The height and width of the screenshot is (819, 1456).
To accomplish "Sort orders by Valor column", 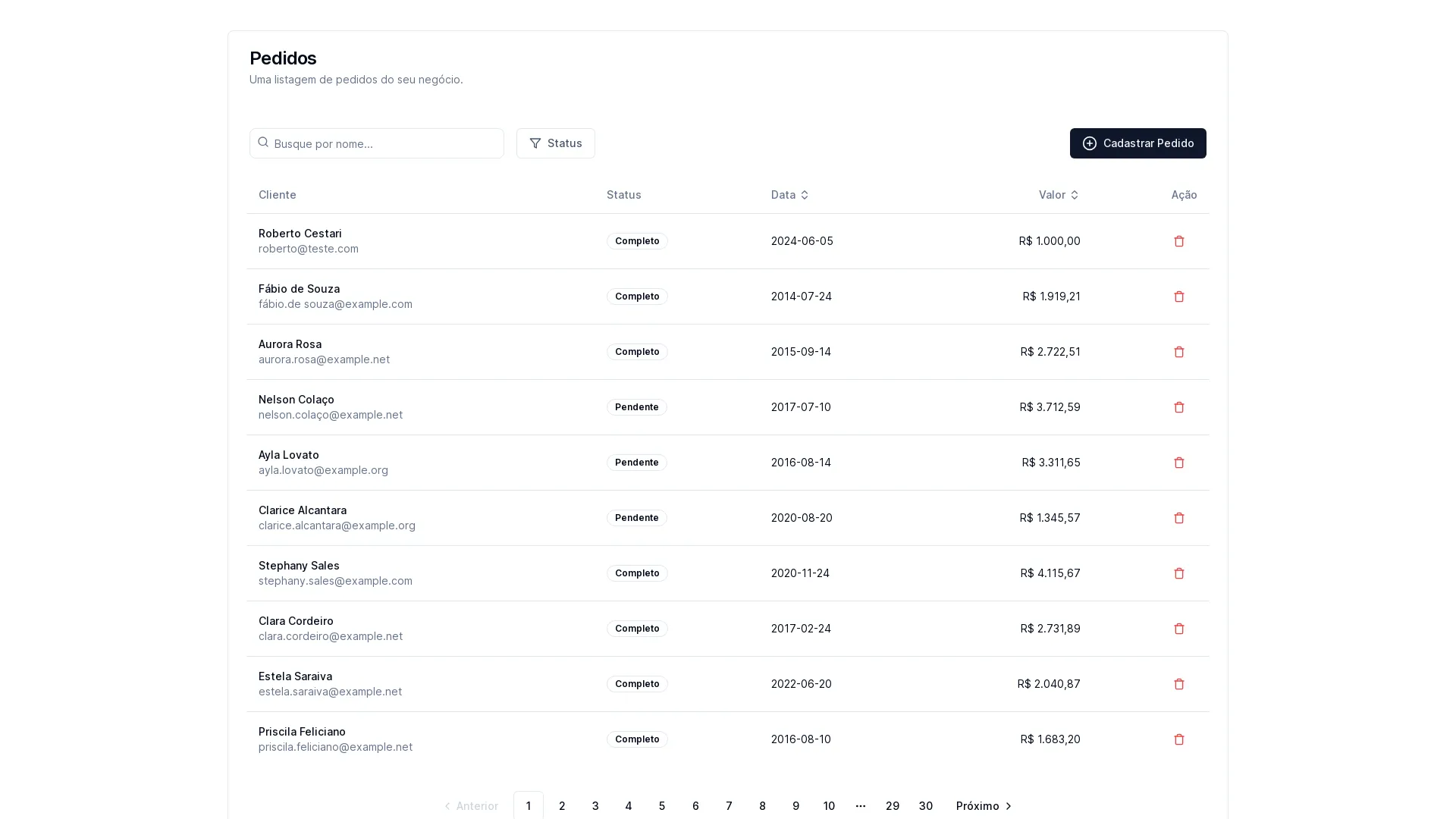I will 1058,195.
